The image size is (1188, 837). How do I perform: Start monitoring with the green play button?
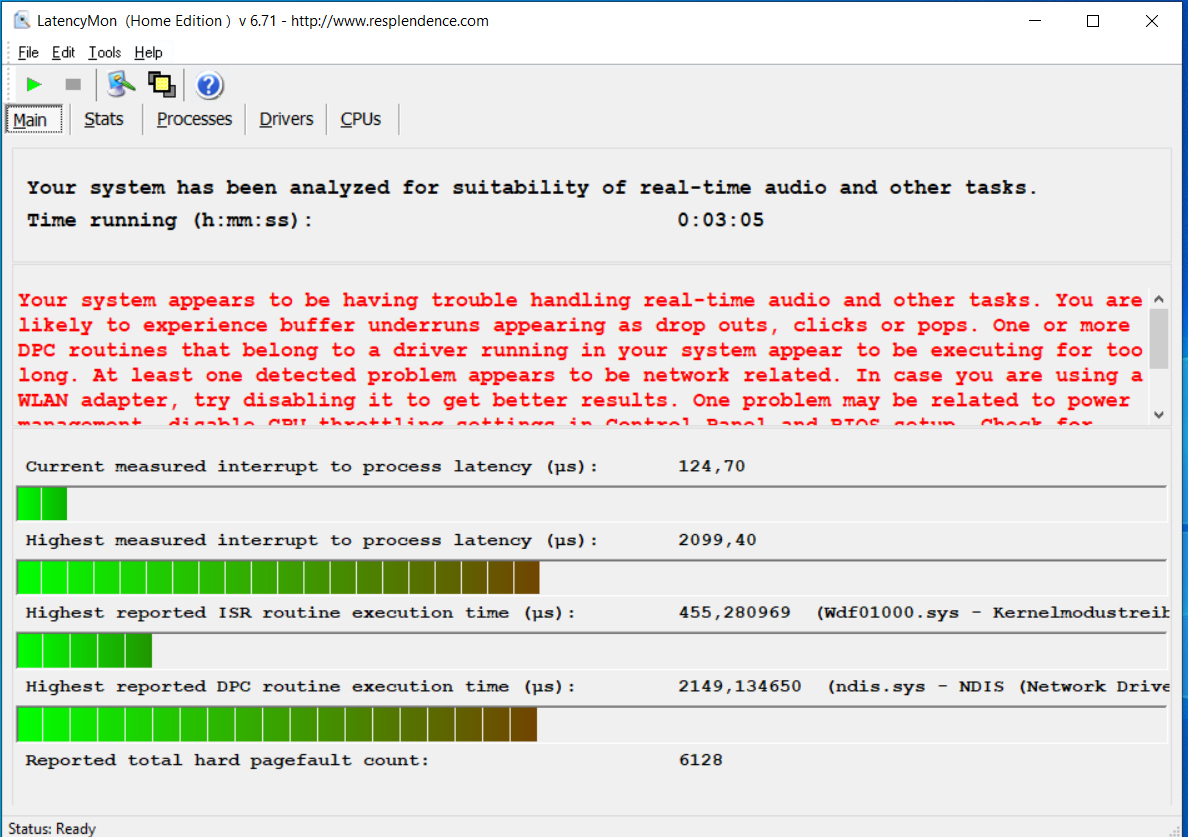click(33, 84)
